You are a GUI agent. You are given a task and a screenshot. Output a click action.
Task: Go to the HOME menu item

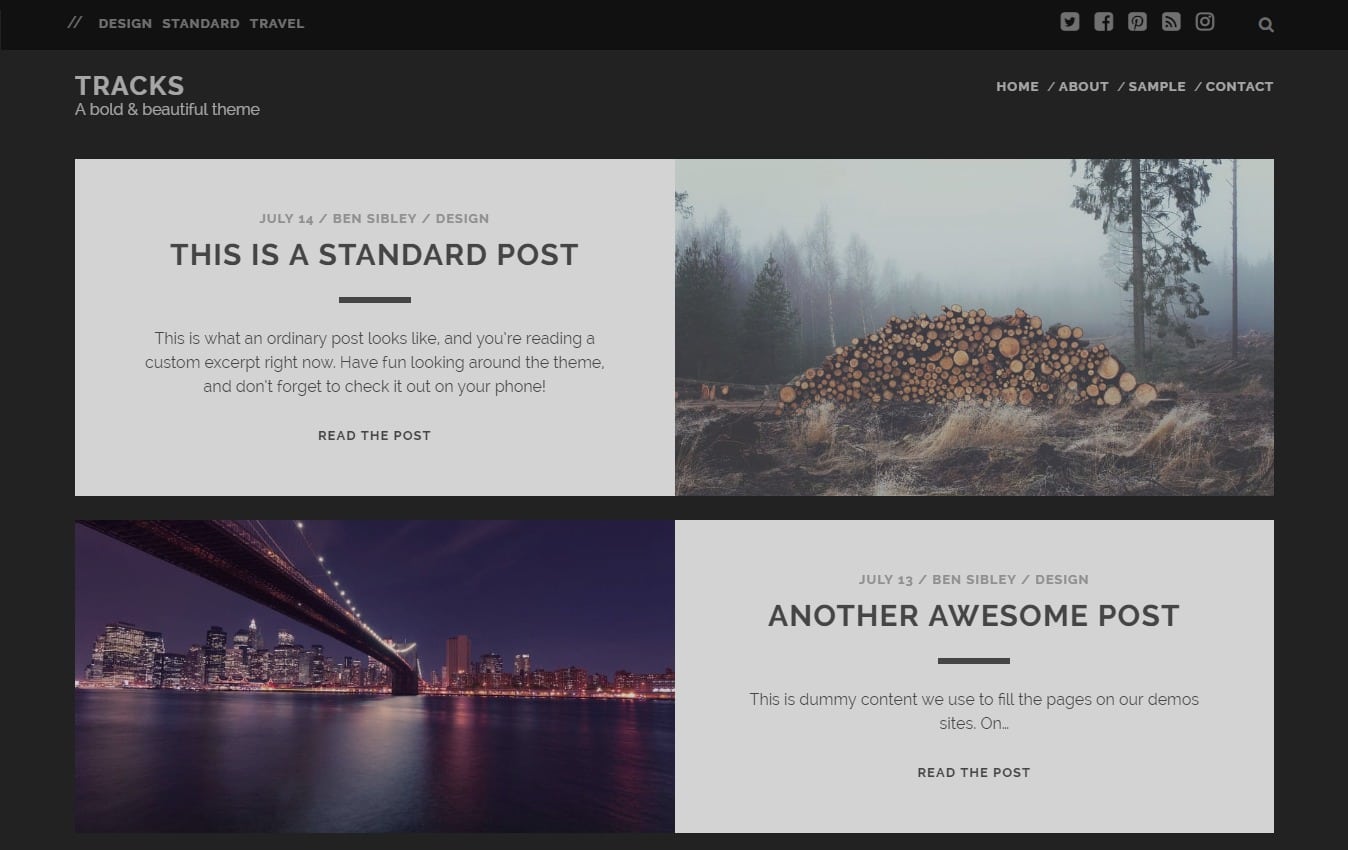pyautogui.click(x=1017, y=86)
